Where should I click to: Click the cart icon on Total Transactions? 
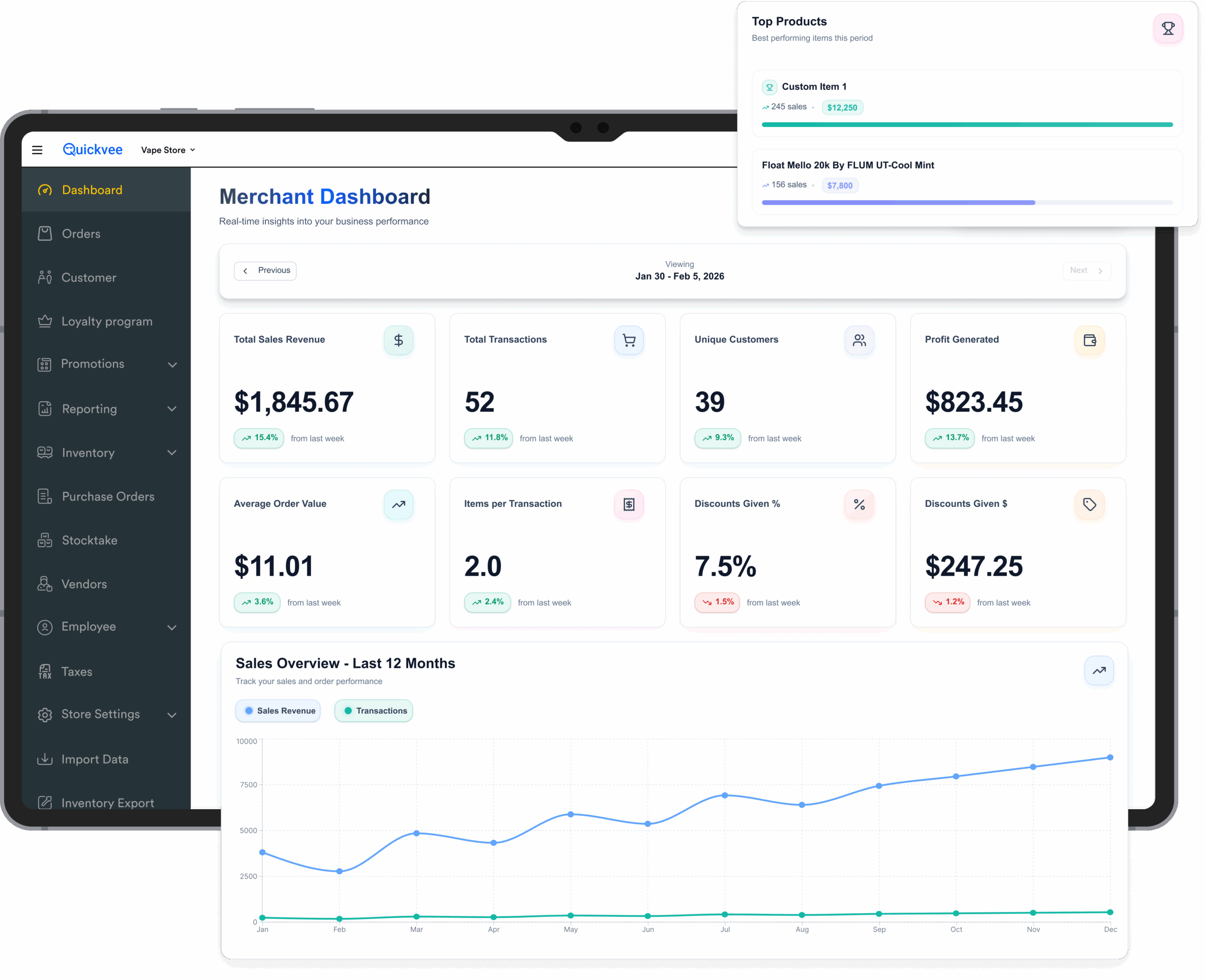628,340
